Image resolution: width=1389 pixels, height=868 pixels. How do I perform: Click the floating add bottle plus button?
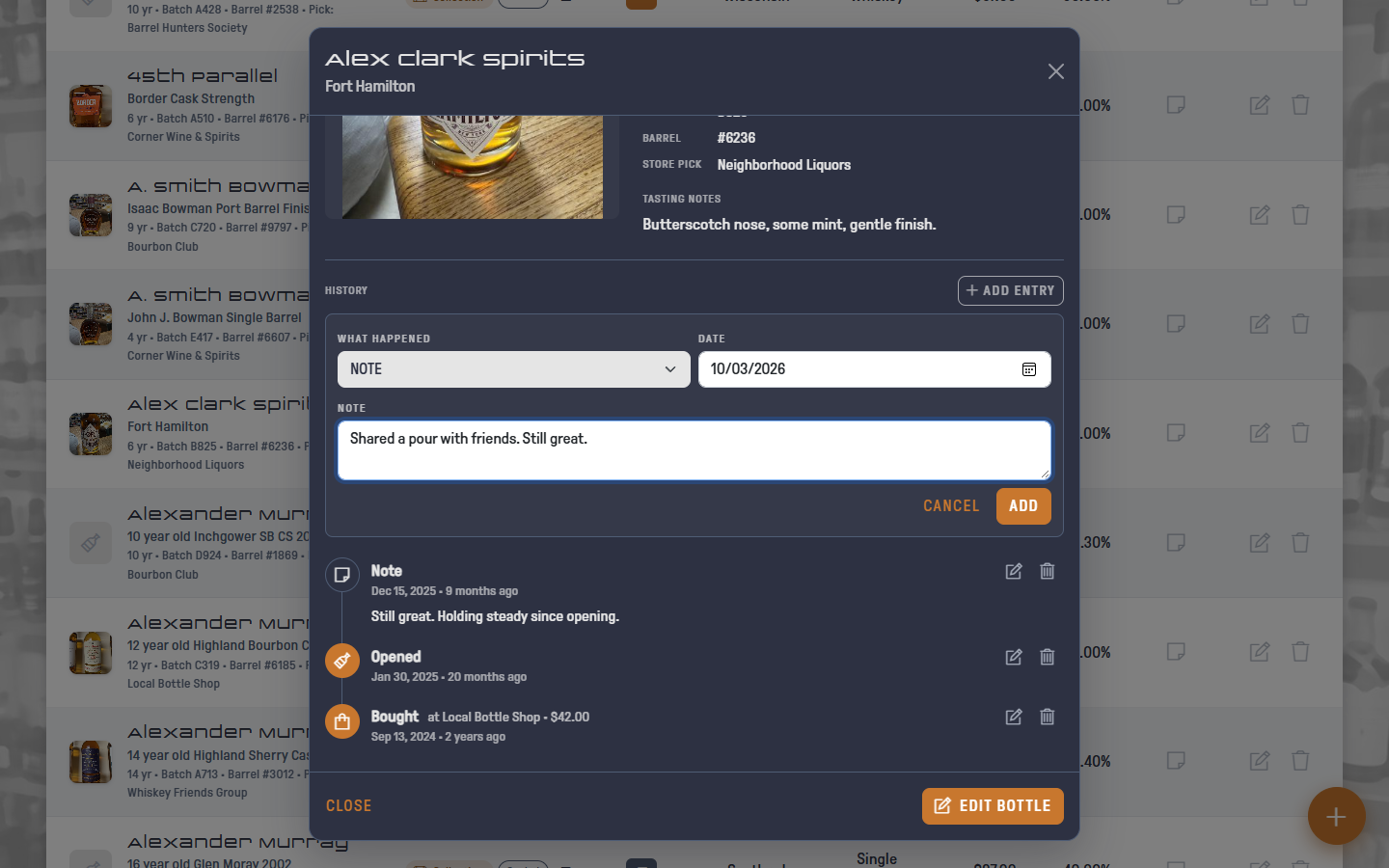pyautogui.click(x=1336, y=817)
